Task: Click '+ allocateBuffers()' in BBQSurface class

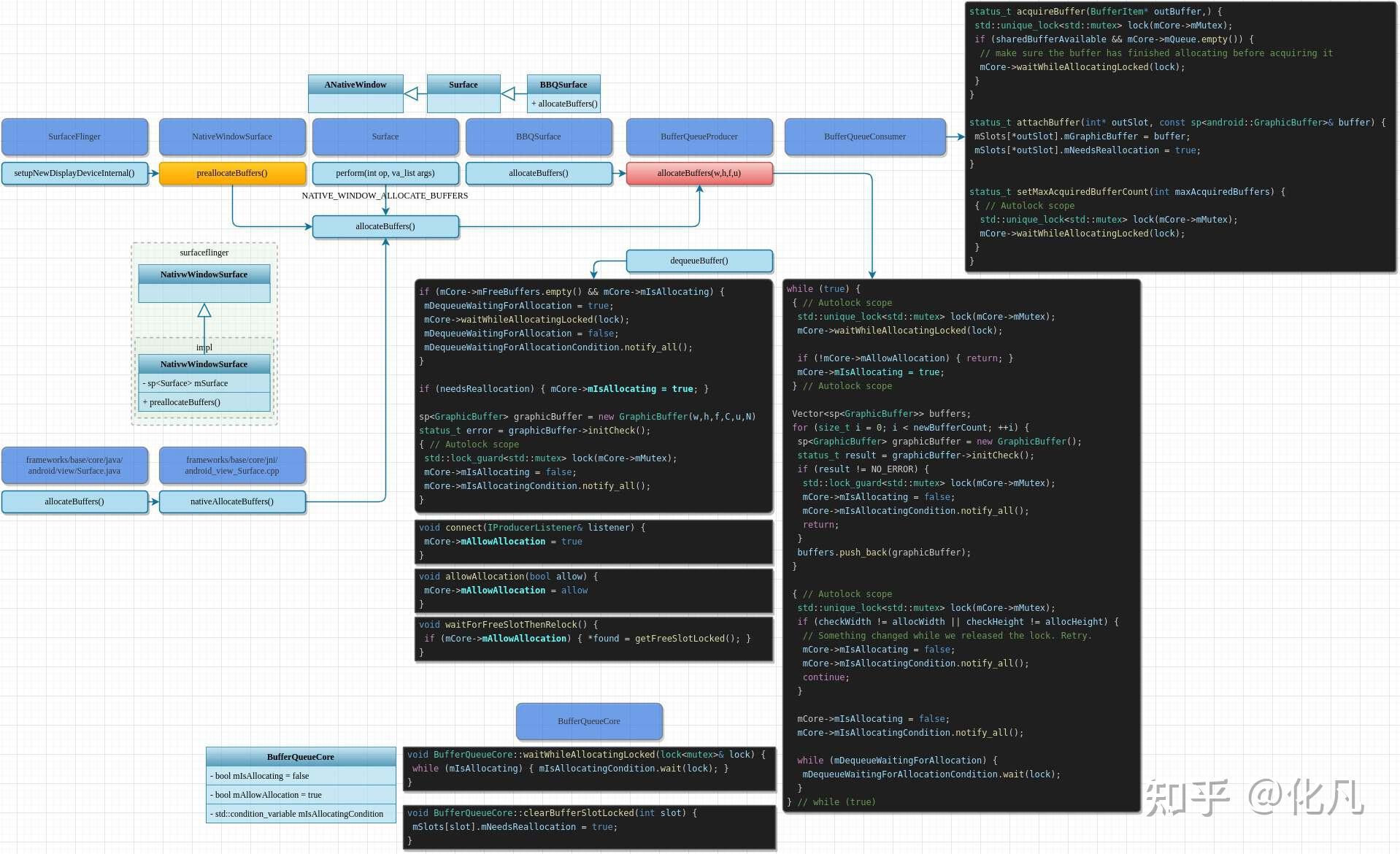Action: (564, 104)
